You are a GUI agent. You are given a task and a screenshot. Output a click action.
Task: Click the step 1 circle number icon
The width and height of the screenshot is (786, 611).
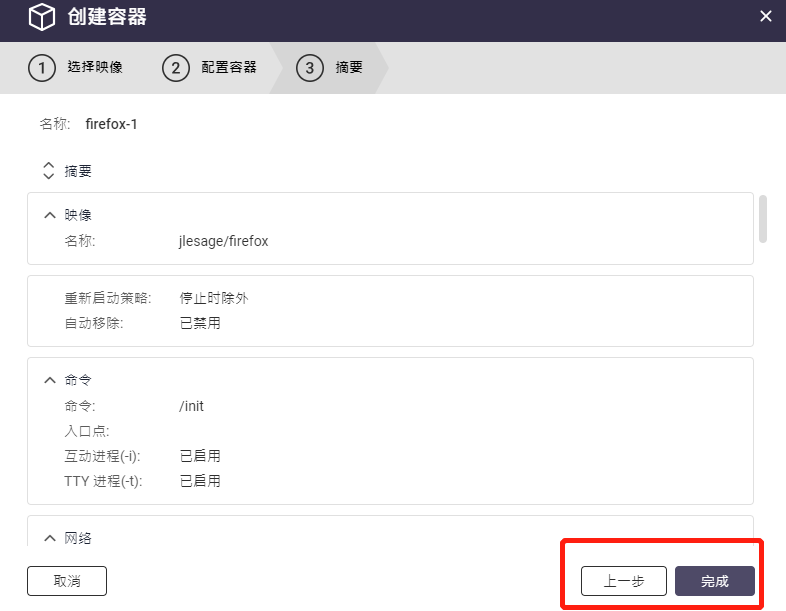tap(41, 68)
